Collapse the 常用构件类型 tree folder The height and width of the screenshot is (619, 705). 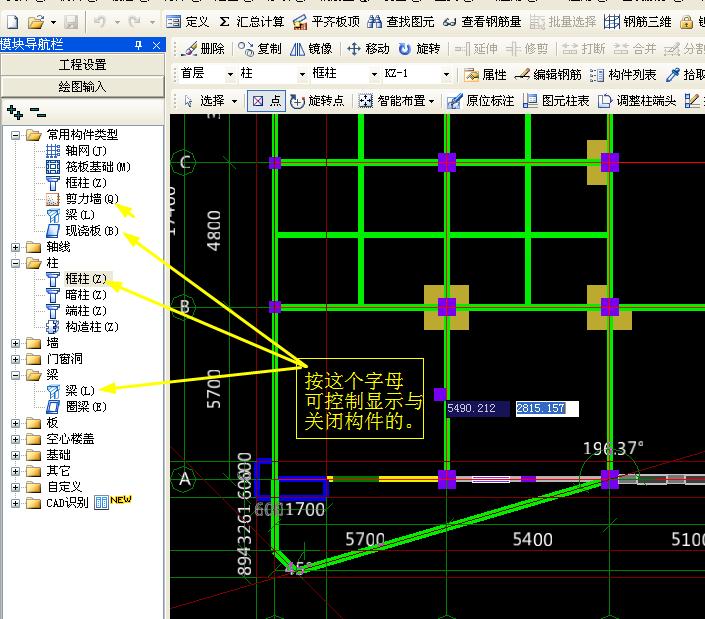[15, 135]
